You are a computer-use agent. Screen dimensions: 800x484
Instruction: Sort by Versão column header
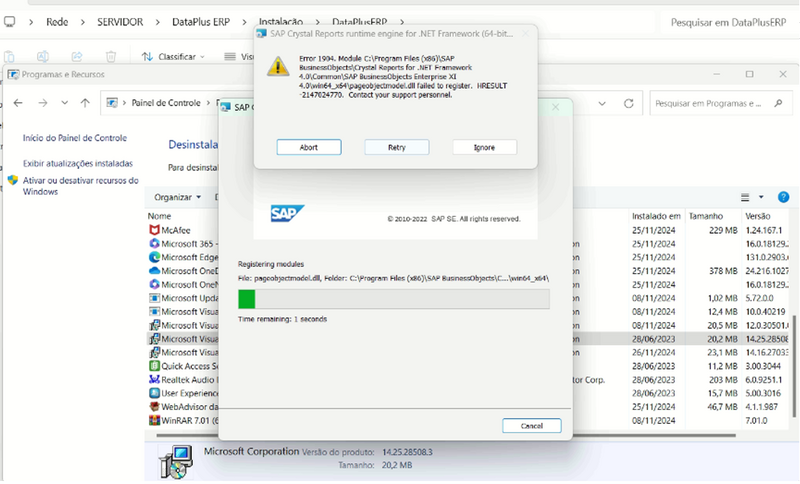click(x=758, y=216)
